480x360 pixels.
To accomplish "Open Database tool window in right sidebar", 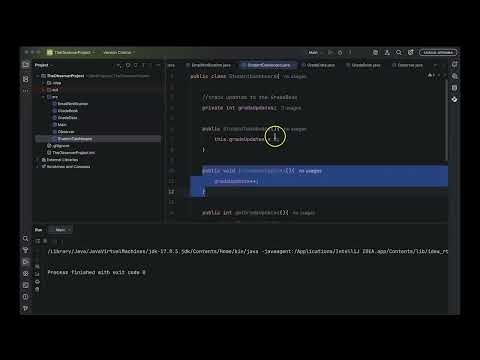I will [455, 88].
